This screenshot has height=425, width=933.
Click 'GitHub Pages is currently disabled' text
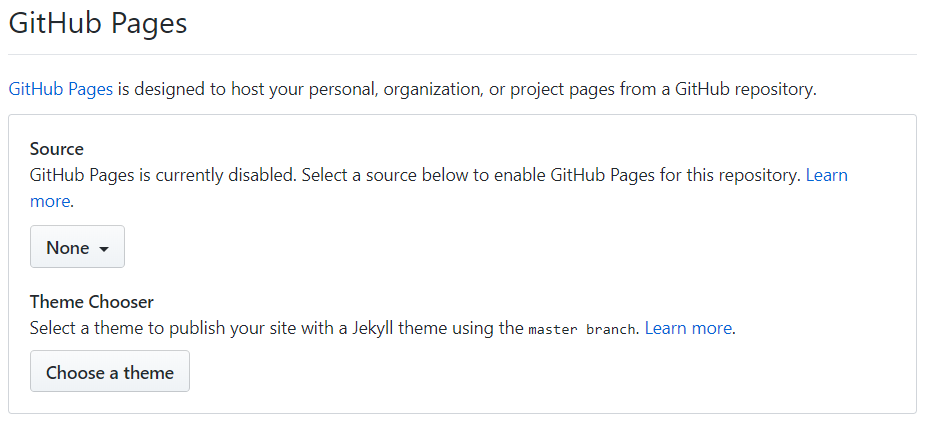pos(162,176)
